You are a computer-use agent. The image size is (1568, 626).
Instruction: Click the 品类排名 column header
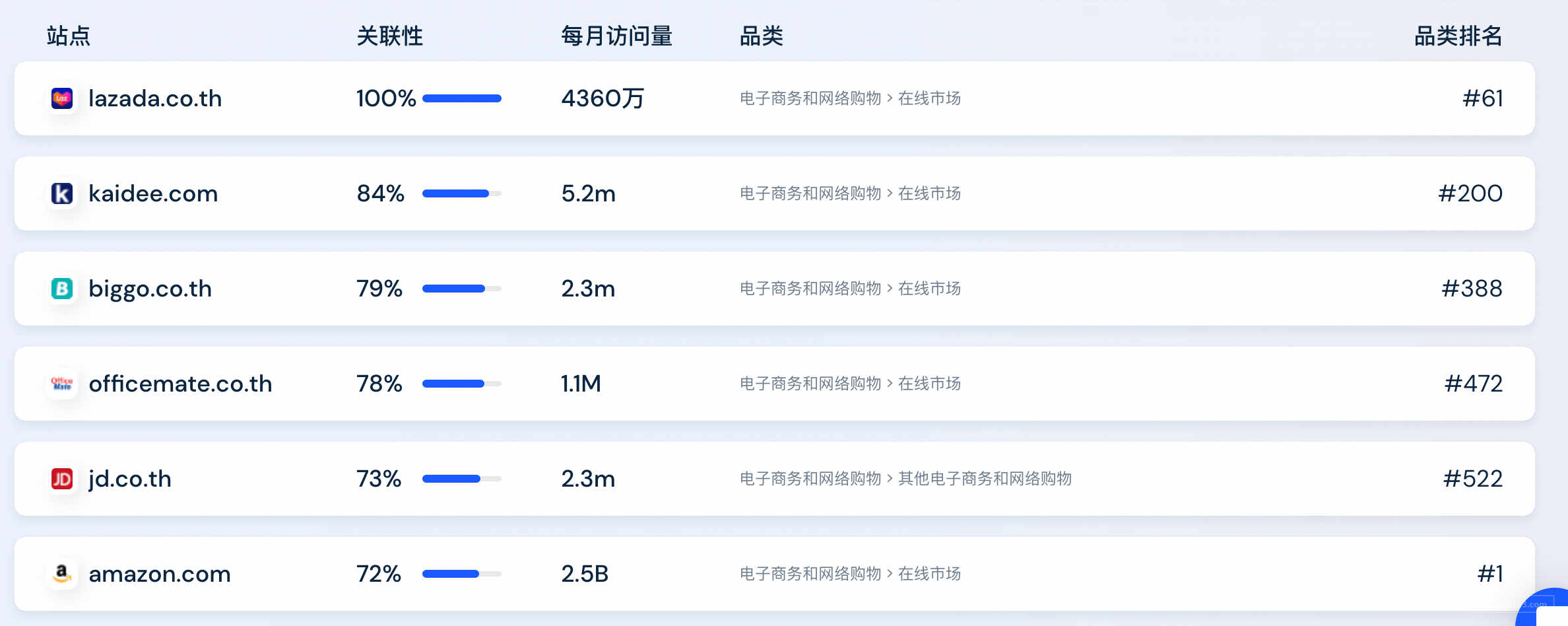click(1458, 36)
